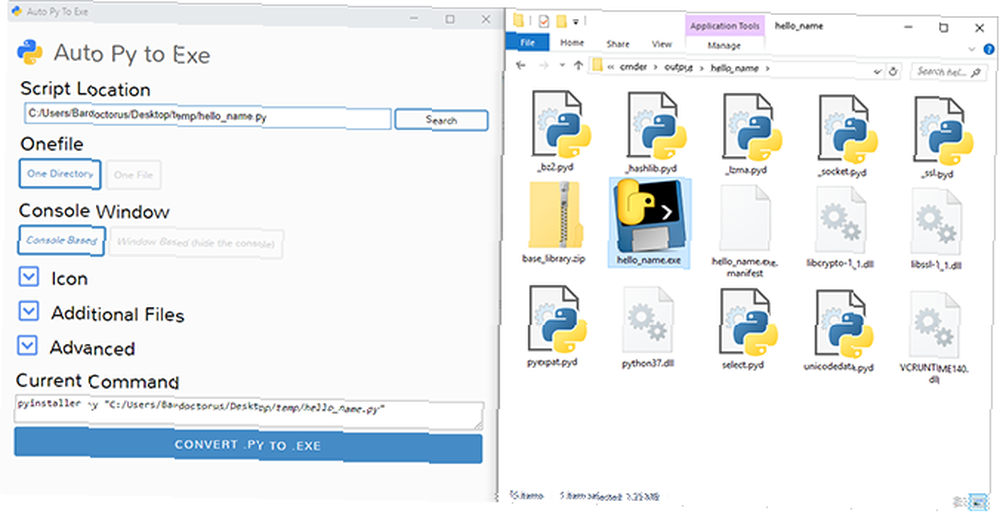Open the _bz2.pyd file icon
Image resolution: width=1000 pixels, height=514 pixels.
pyautogui.click(x=561, y=126)
